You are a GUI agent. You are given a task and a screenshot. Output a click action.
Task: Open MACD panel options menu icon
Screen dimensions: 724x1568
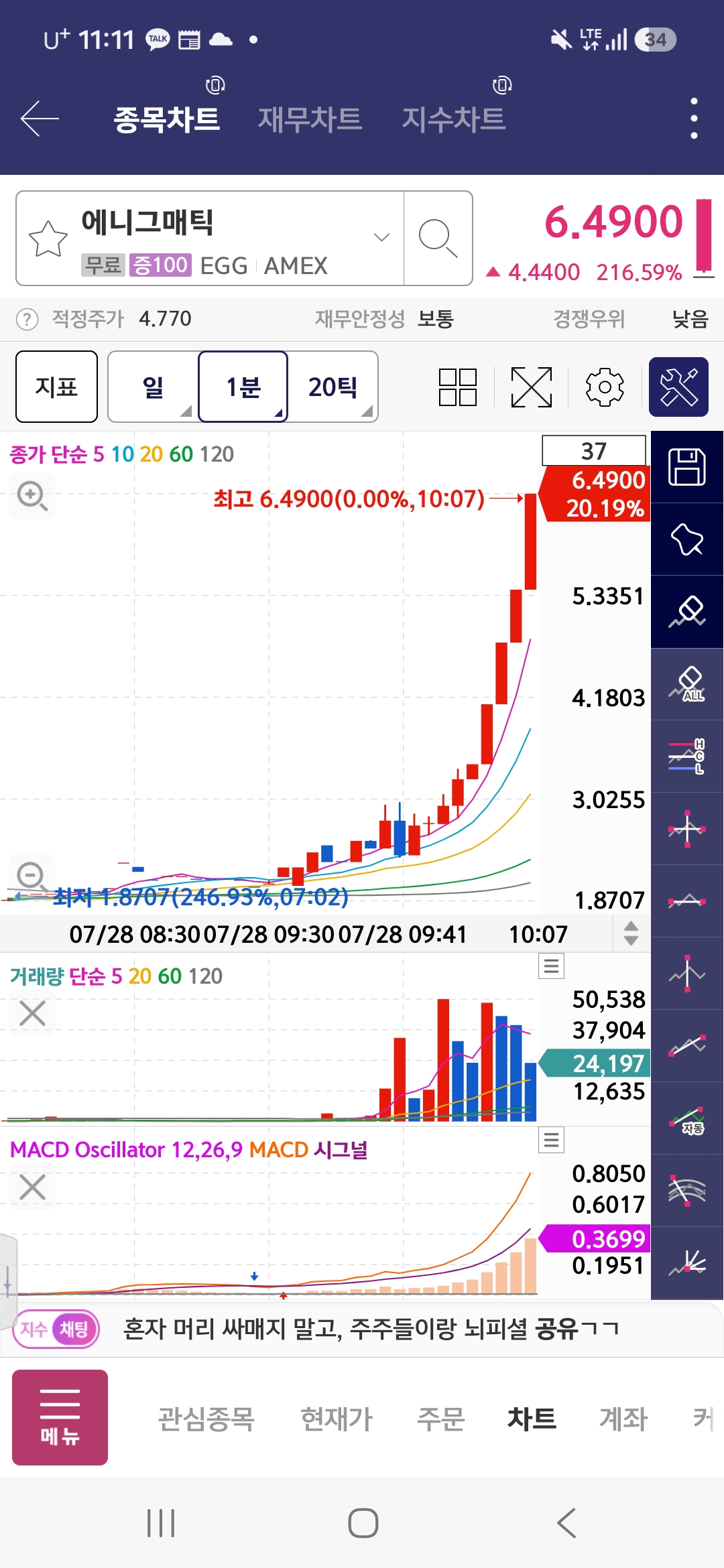pyautogui.click(x=551, y=1140)
